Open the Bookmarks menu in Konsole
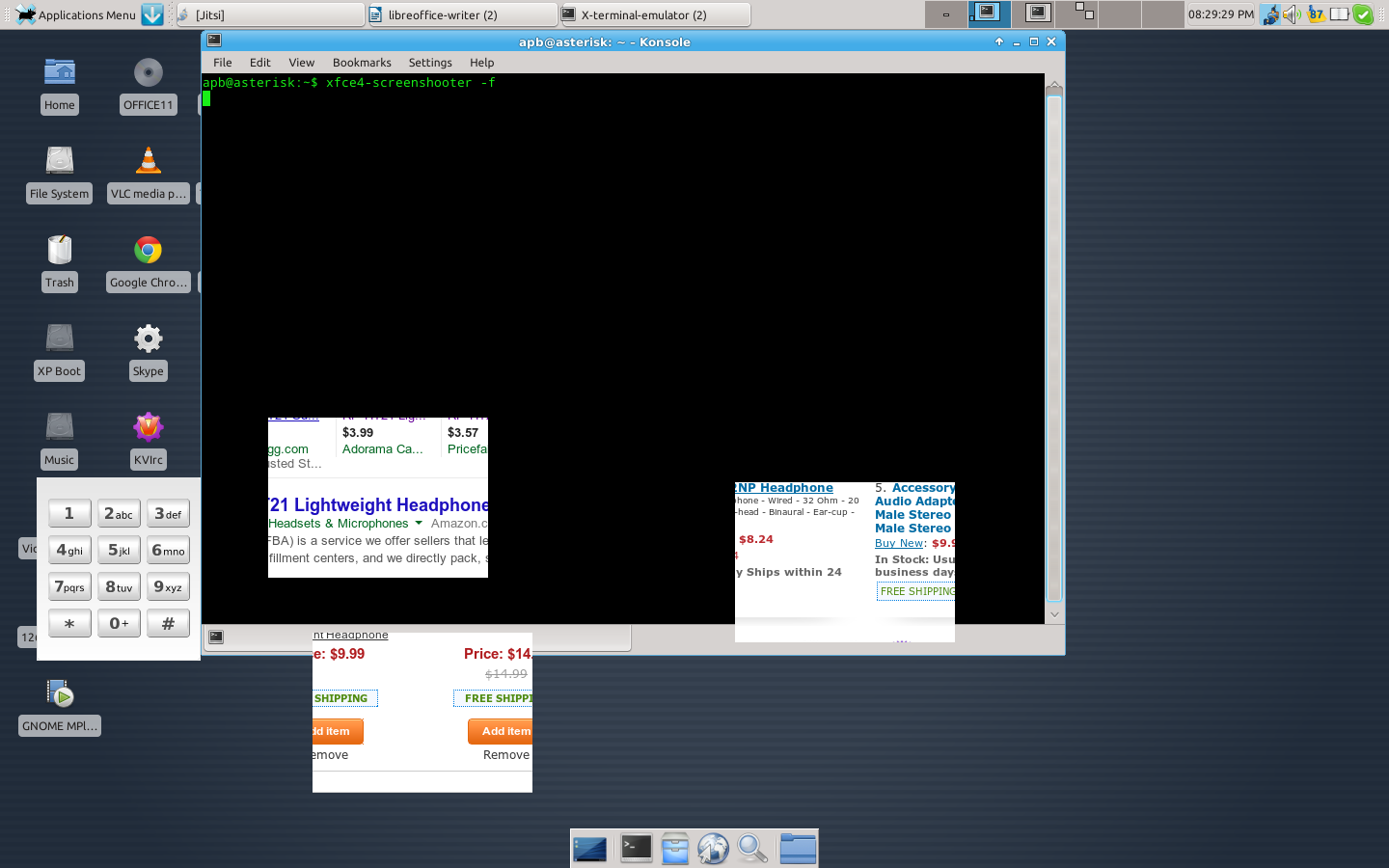1389x868 pixels. 362,63
